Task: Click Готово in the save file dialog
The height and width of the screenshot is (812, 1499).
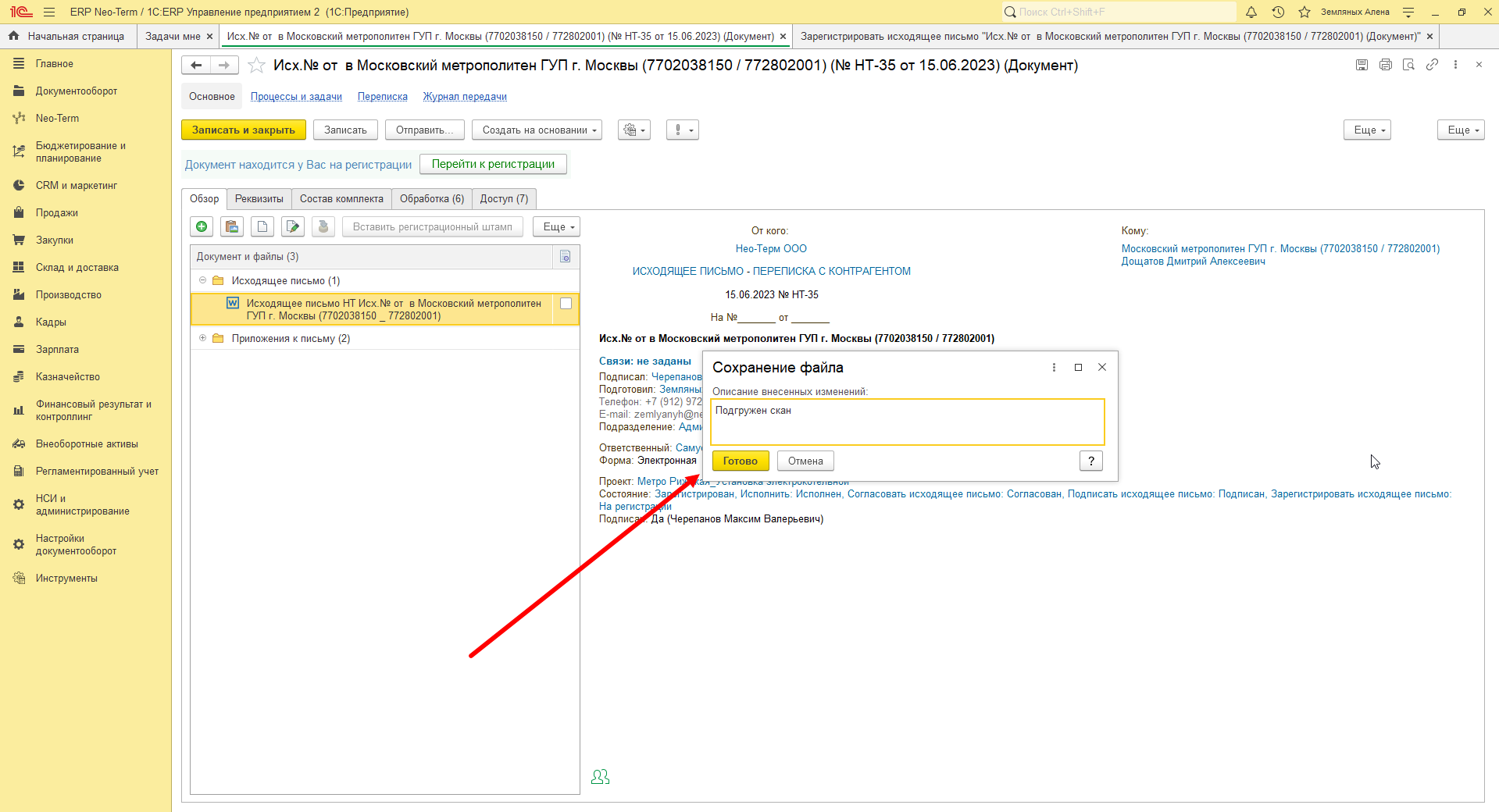Action: (x=741, y=461)
